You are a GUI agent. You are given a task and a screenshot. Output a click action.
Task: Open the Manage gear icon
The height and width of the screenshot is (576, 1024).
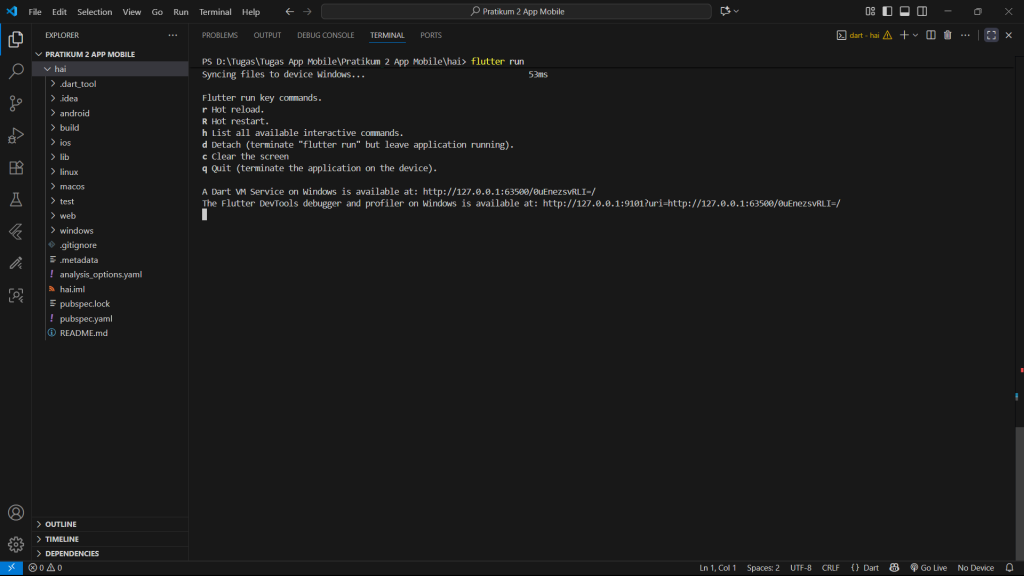(x=16, y=545)
